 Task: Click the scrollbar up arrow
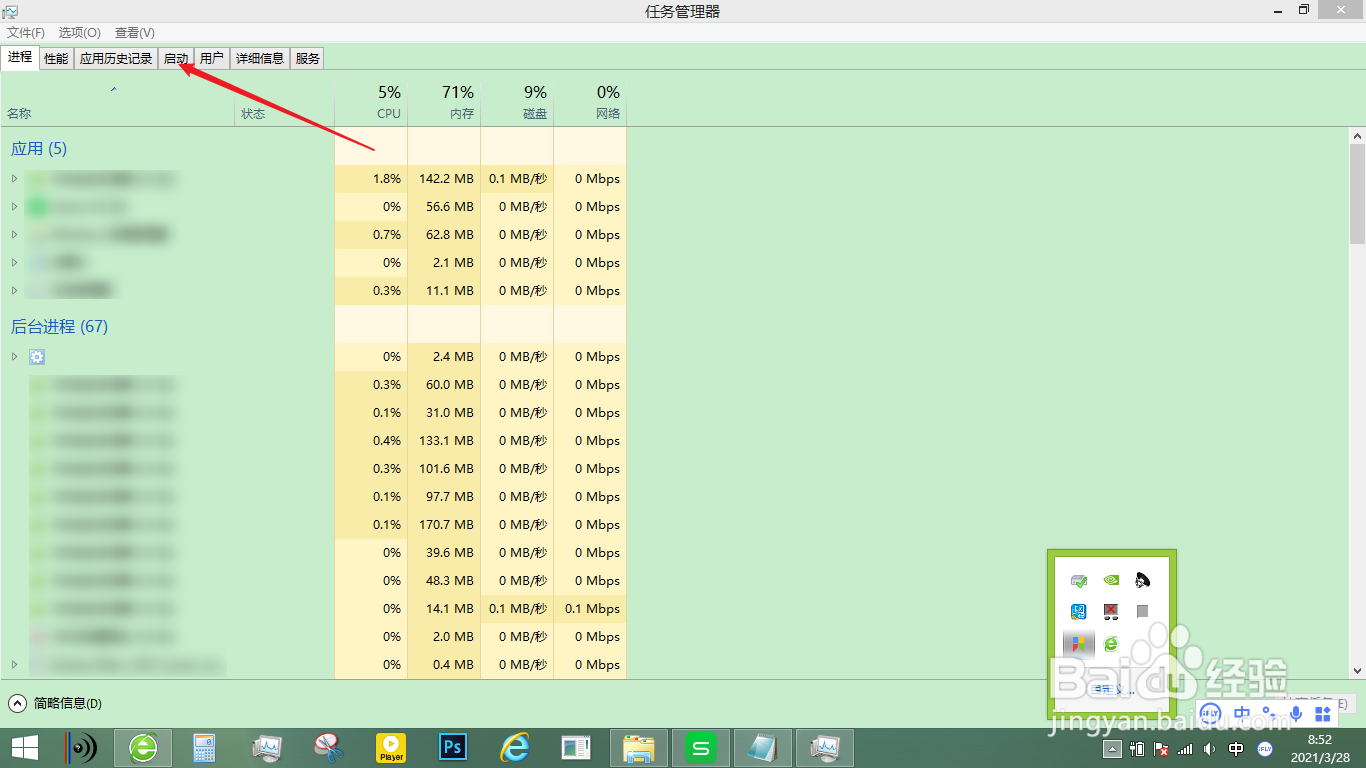[x=1357, y=135]
